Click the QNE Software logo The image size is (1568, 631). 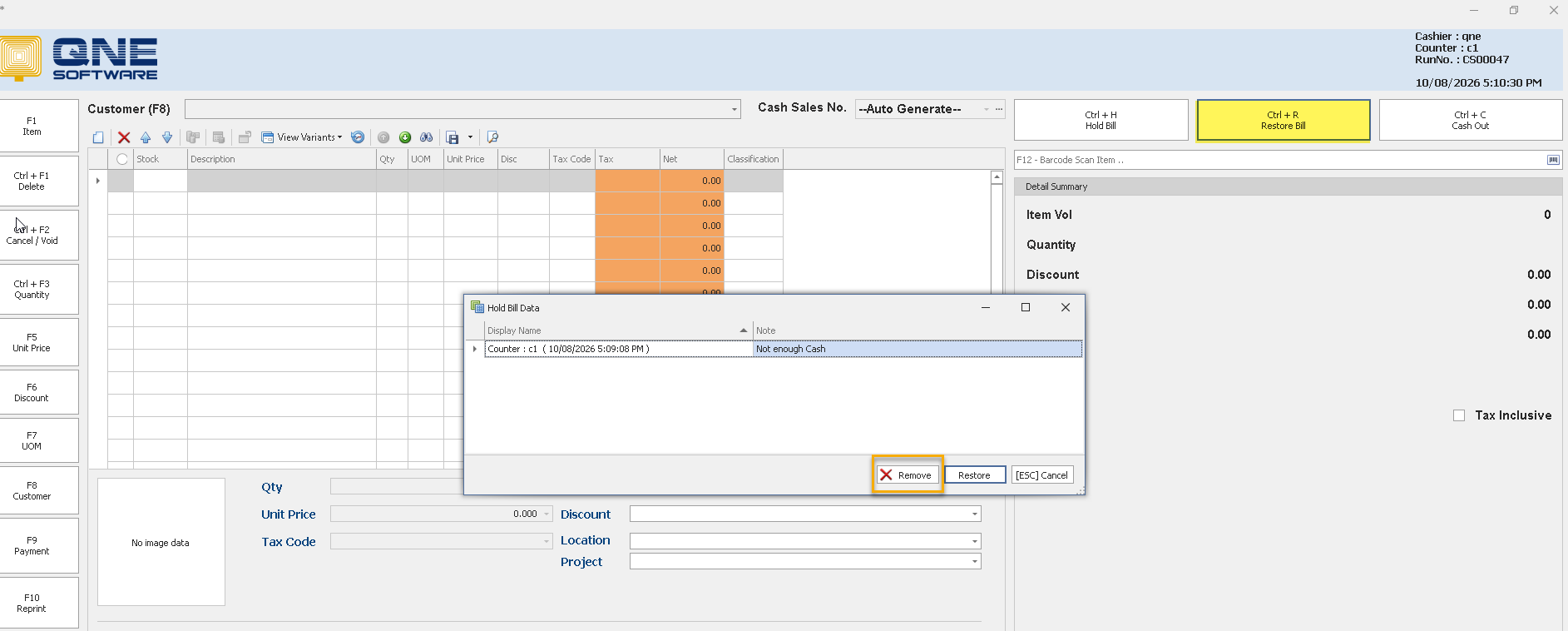79,58
